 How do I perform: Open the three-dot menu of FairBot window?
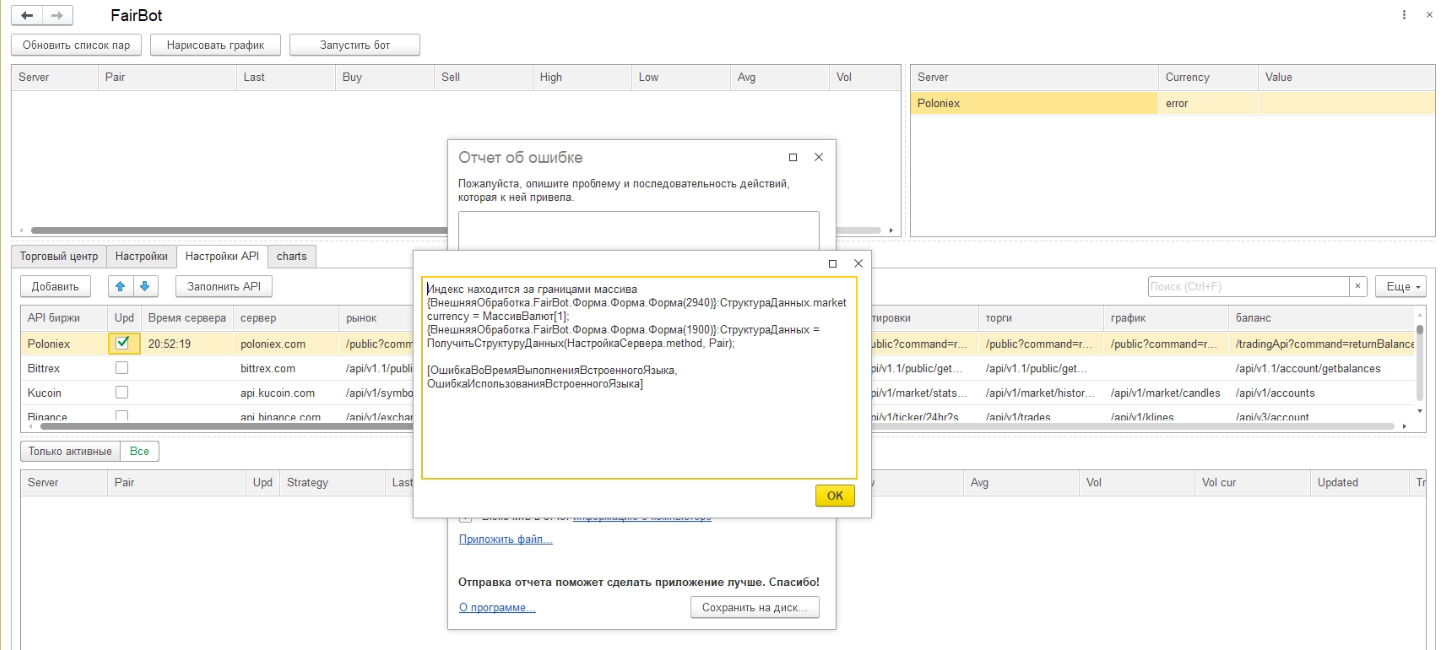pyautogui.click(x=1405, y=16)
